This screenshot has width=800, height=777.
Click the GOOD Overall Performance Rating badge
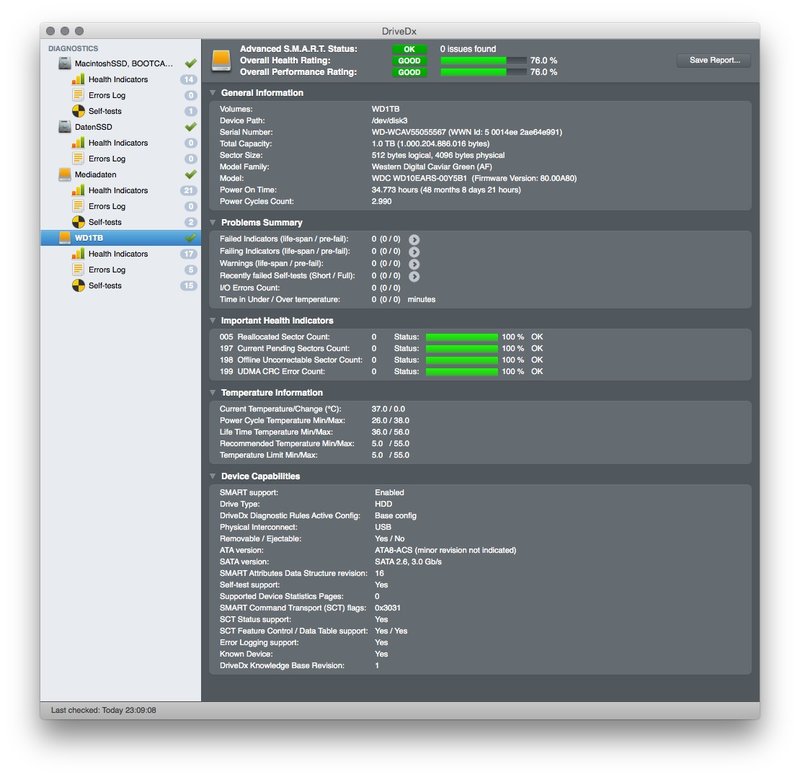click(409, 72)
